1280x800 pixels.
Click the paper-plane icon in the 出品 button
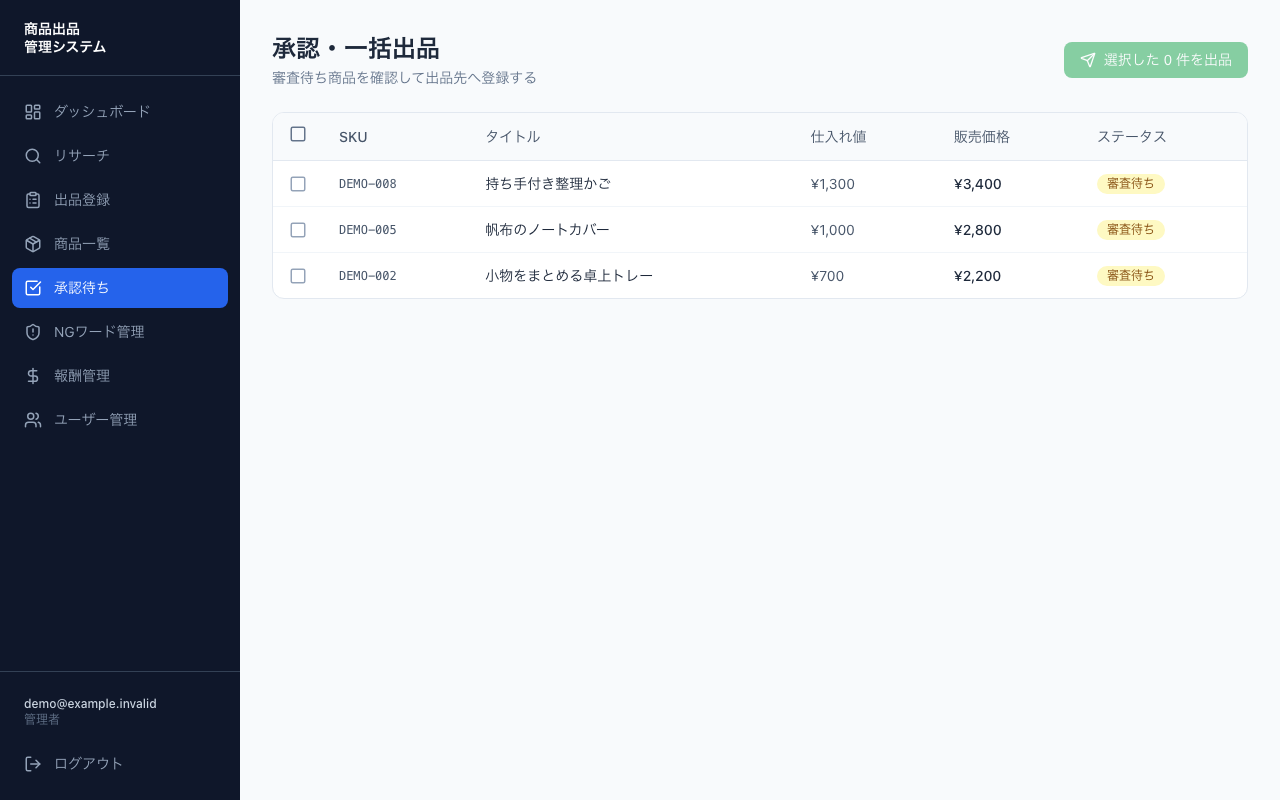pos(1088,60)
